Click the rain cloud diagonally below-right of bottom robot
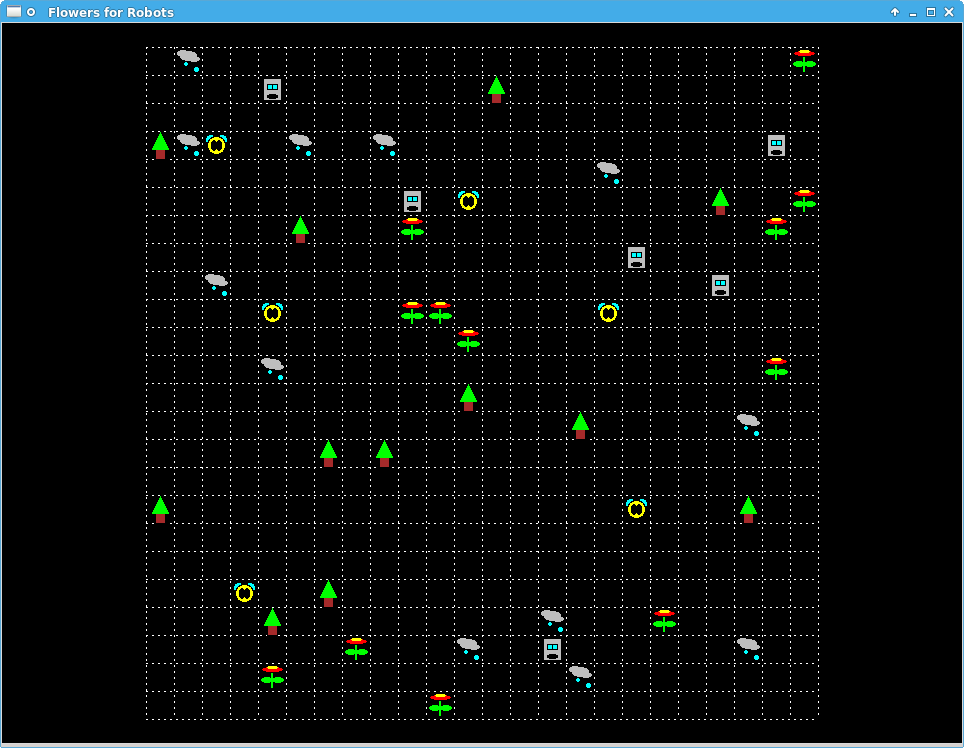This screenshot has width=964, height=748. [580, 677]
